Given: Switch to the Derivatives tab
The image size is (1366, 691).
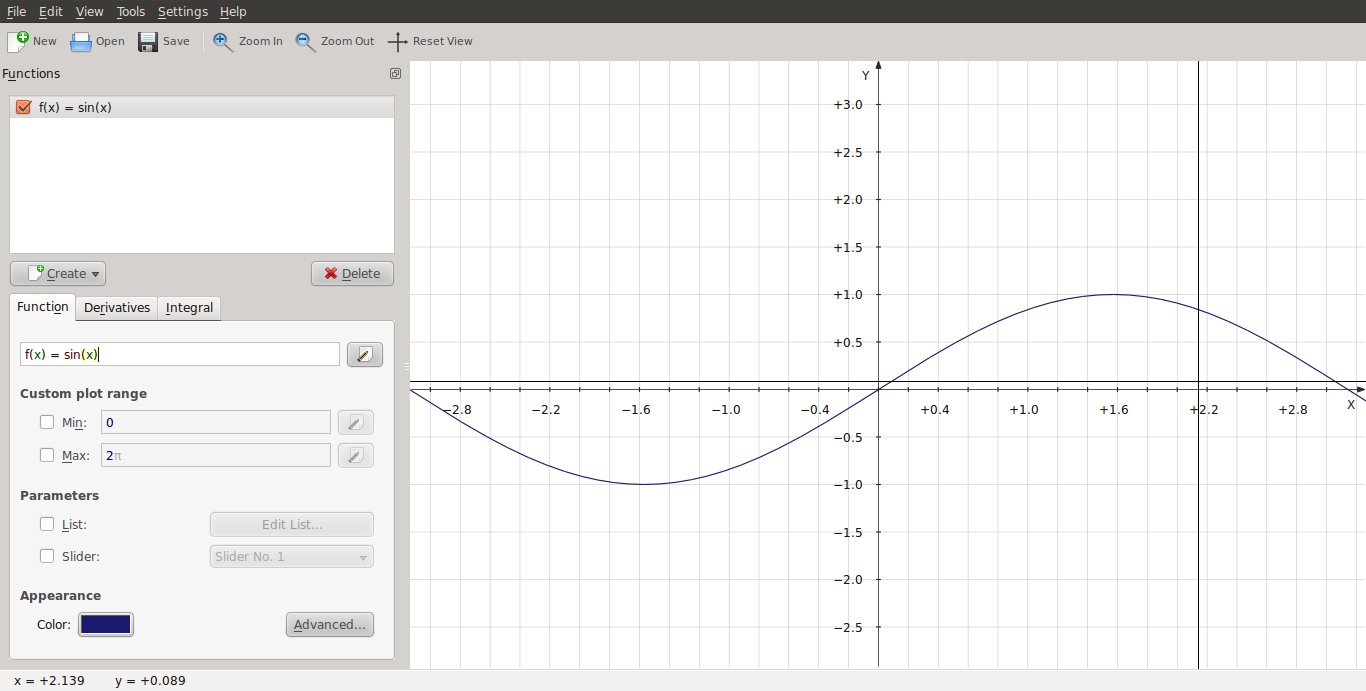Looking at the screenshot, I should (117, 308).
